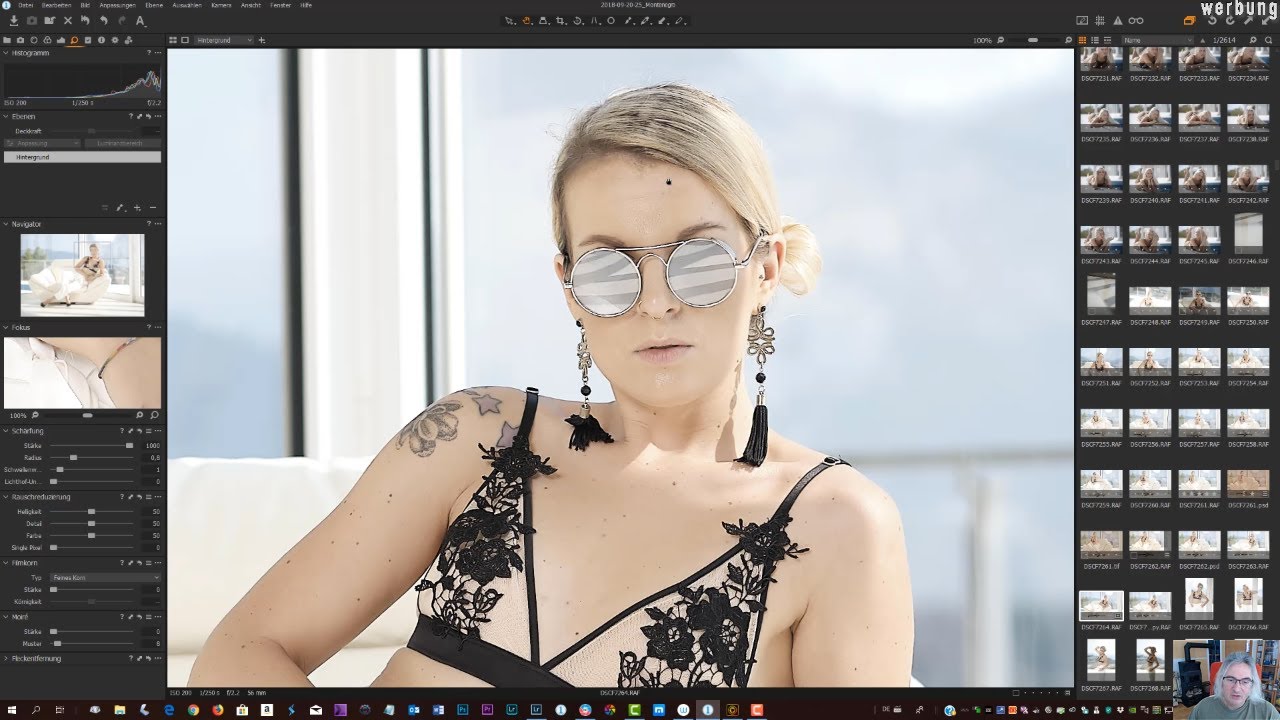Click plus button next to Hintergrund dropdown
This screenshot has height=720, width=1280.
pyautogui.click(x=262, y=40)
